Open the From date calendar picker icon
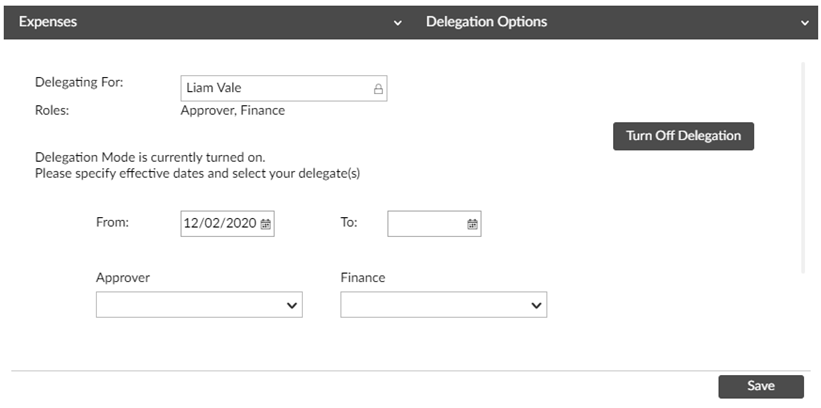The height and width of the screenshot is (408, 821). (x=265, y=224)
